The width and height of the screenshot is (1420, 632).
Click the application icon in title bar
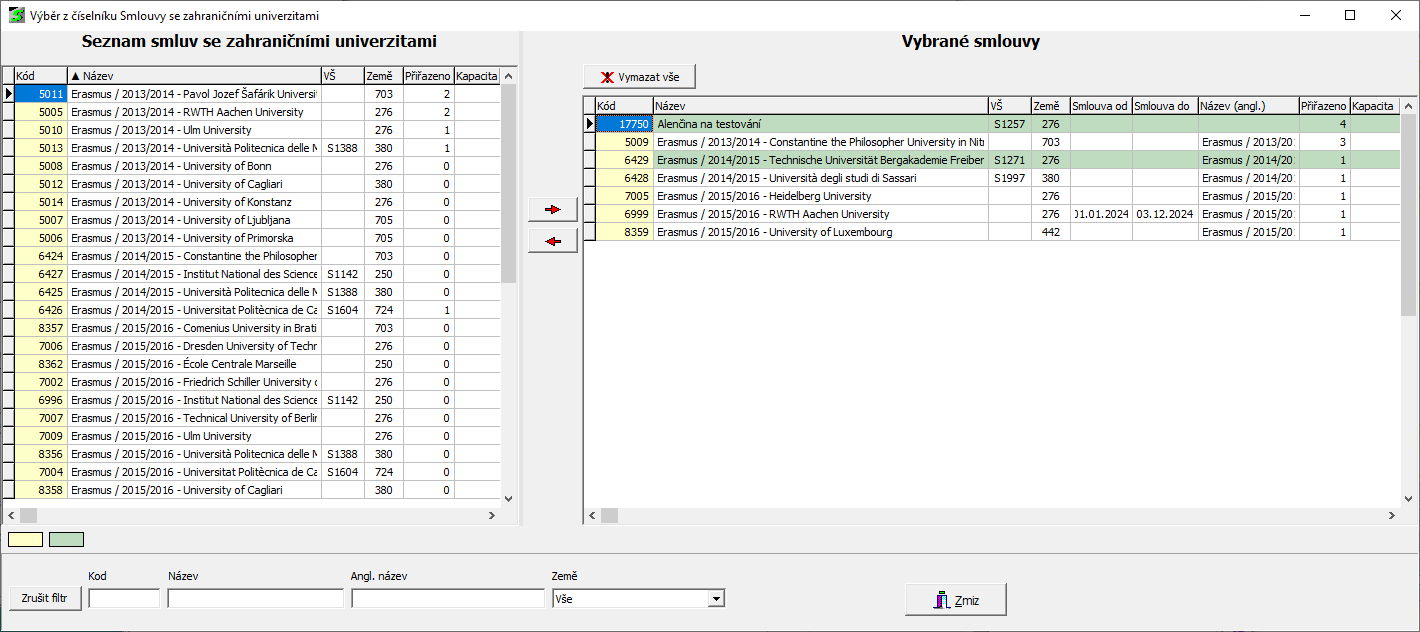(x=16, y=16)
